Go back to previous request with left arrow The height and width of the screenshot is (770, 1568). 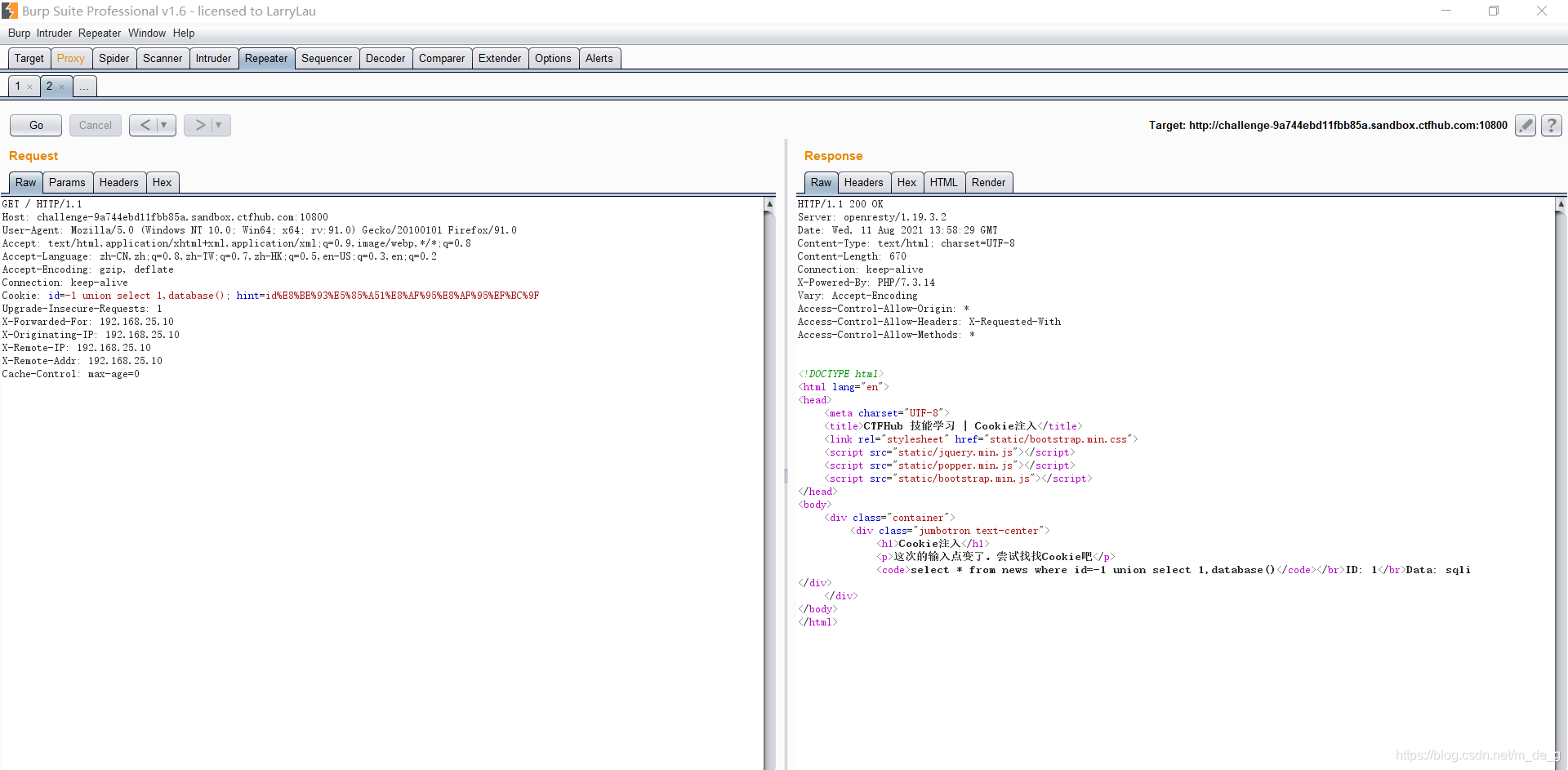coord(145,125)
